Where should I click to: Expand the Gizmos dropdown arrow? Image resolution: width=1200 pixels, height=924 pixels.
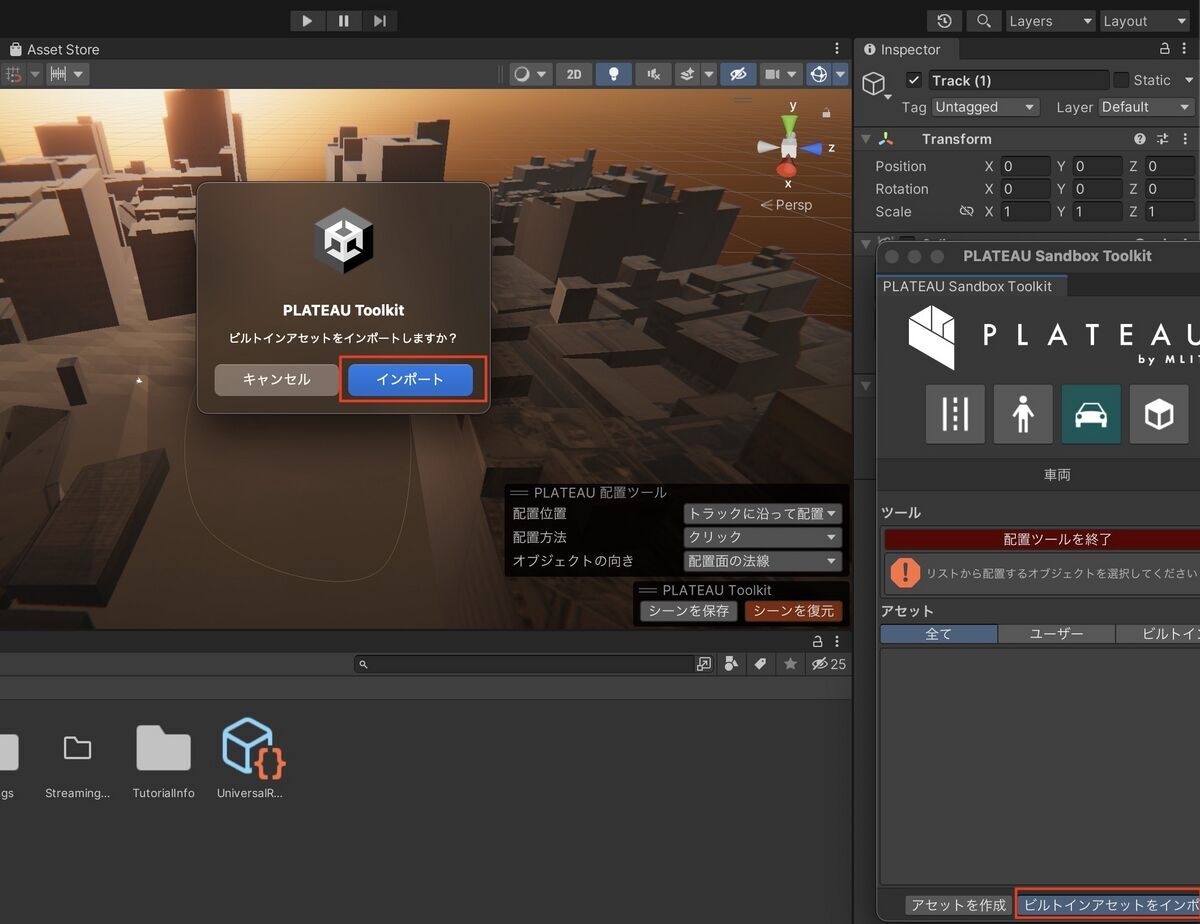840,74
